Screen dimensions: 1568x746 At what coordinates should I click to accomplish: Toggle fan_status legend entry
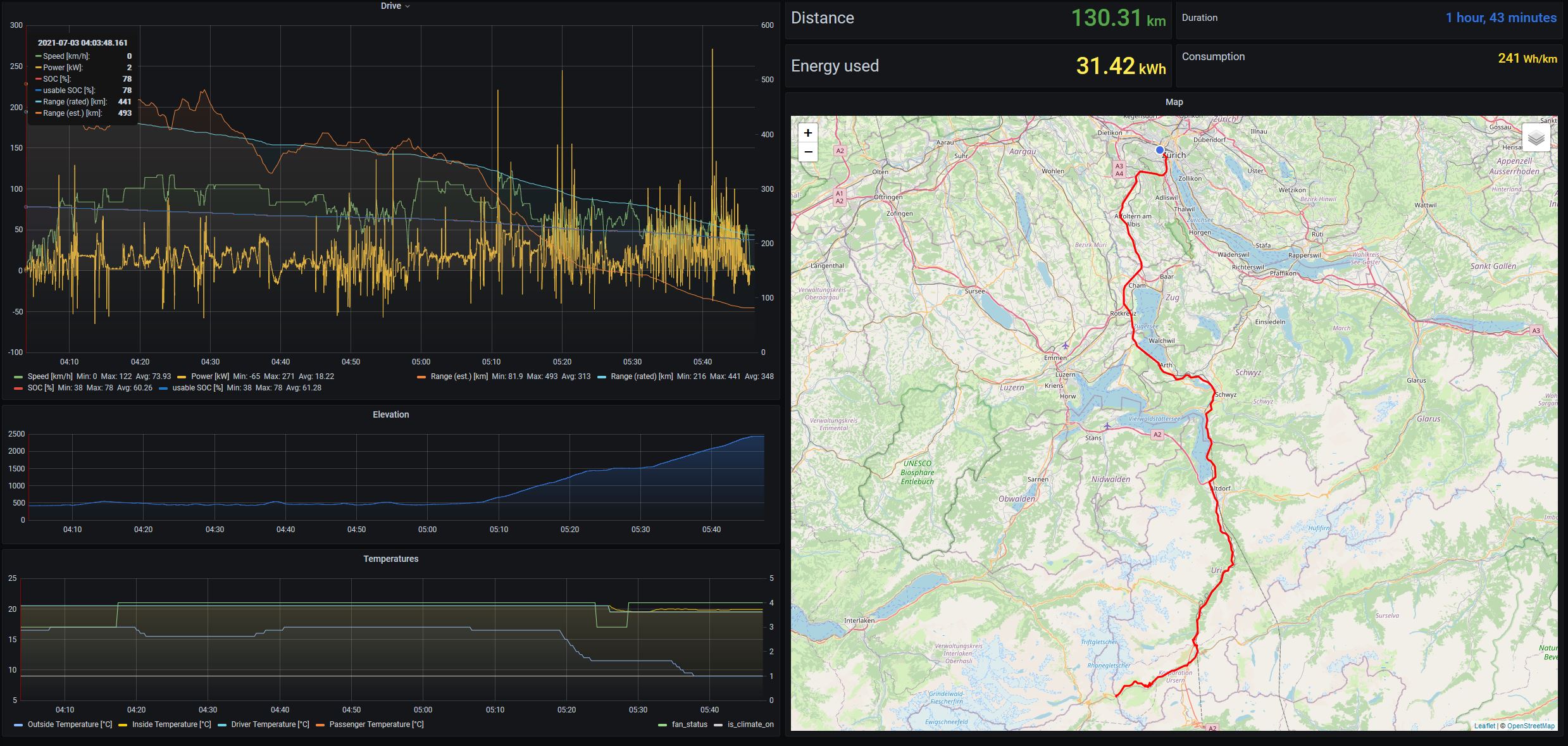pyautogui.click(x=689, y=724)
